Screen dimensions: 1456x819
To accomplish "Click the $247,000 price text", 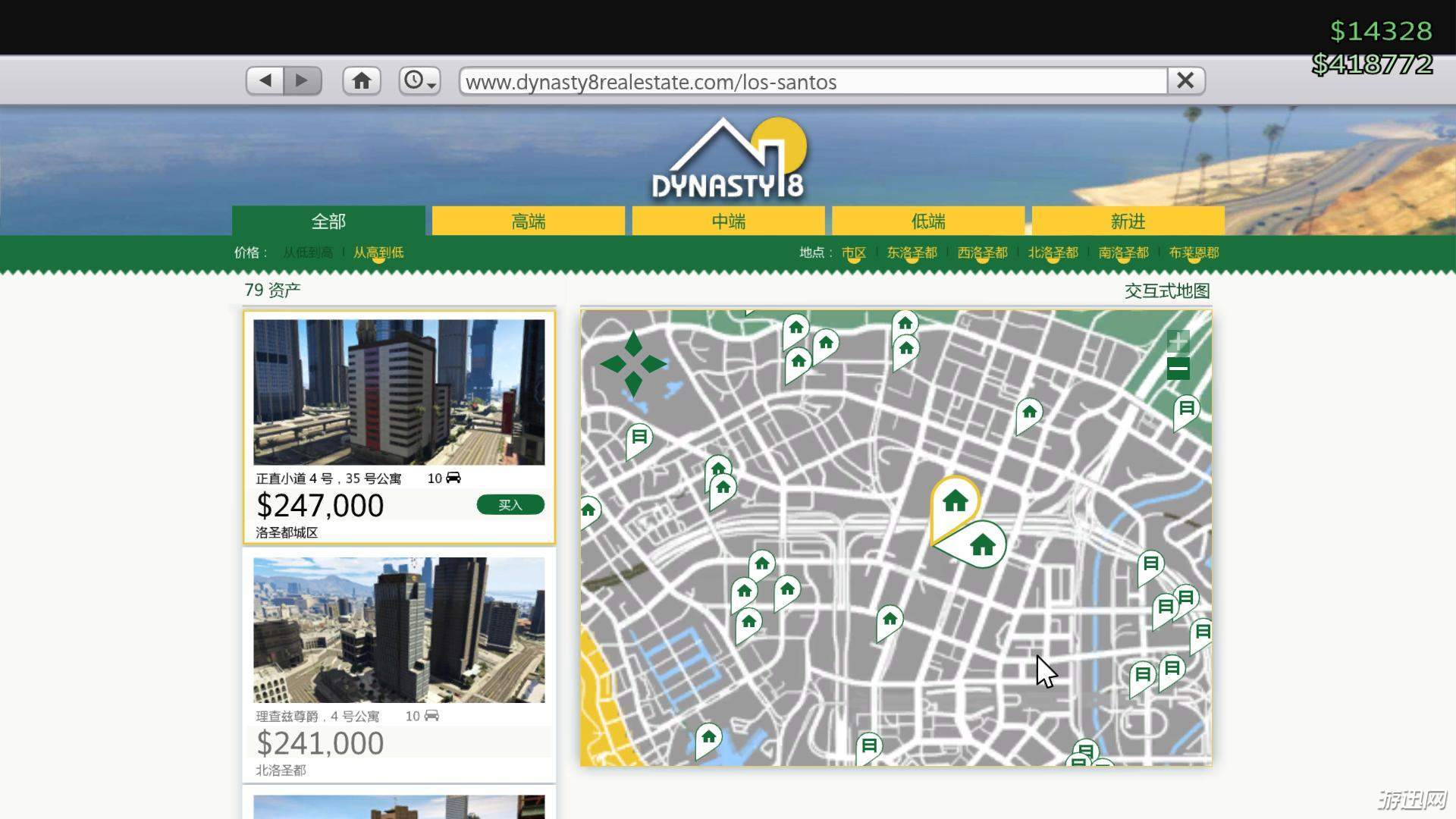I will [320, 505].
